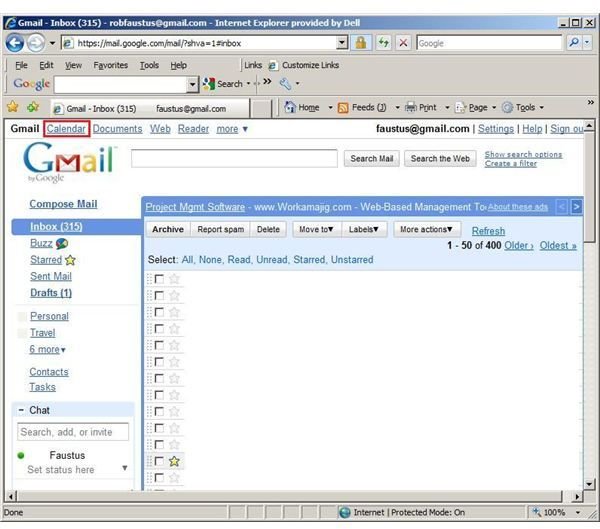Click the Add to Favorites star-plus icon
This screenshot has width=600, height=529.
(x=33, y=107)
